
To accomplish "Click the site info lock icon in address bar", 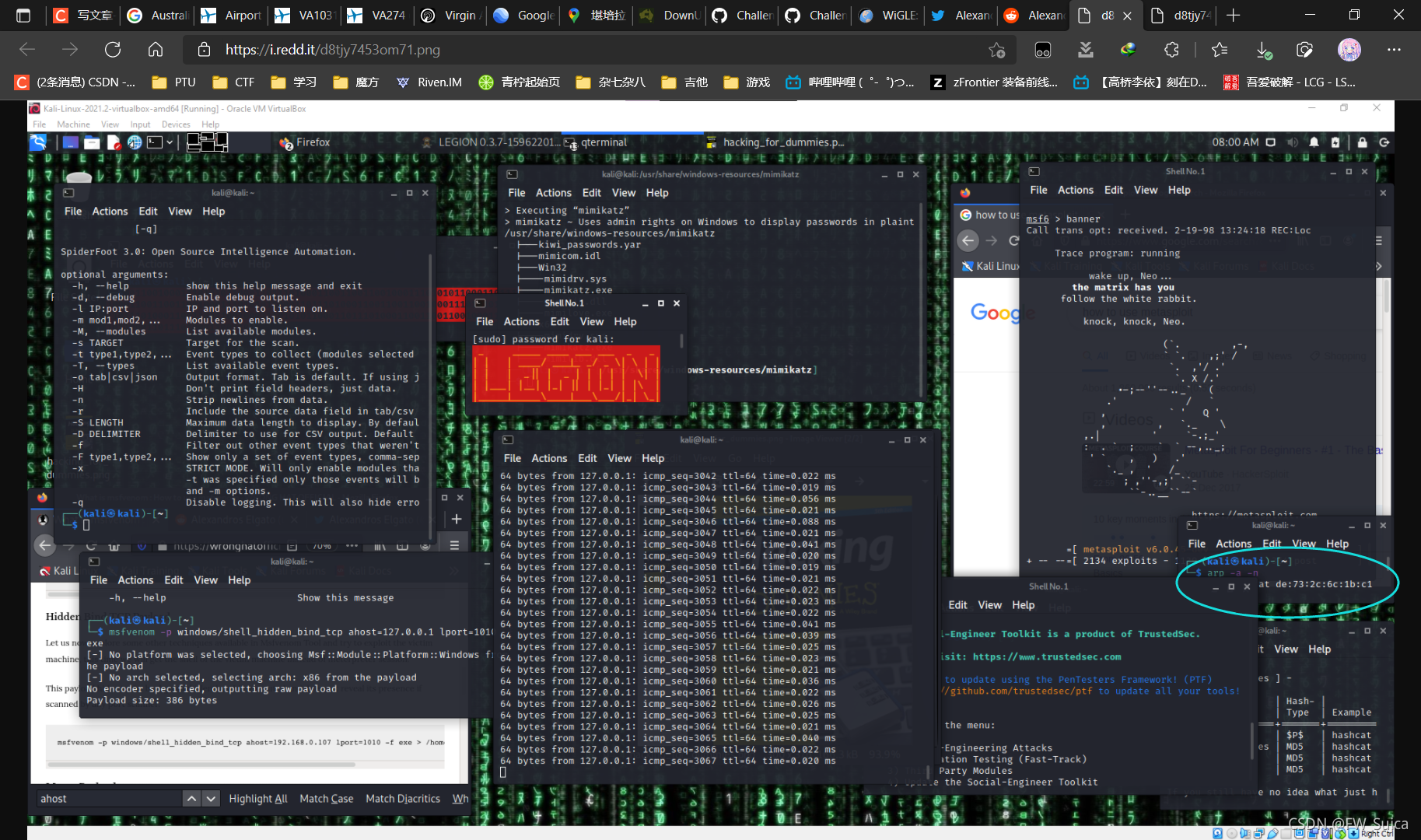I will click(204, 50).
